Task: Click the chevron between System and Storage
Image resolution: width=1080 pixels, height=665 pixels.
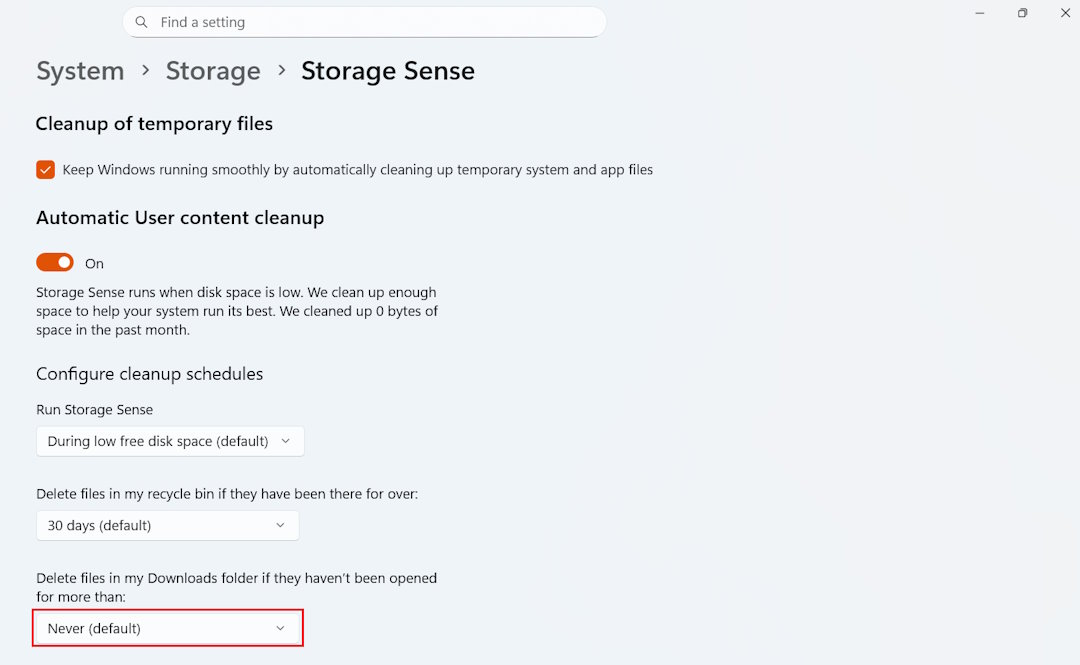Action: pos(145,70)
